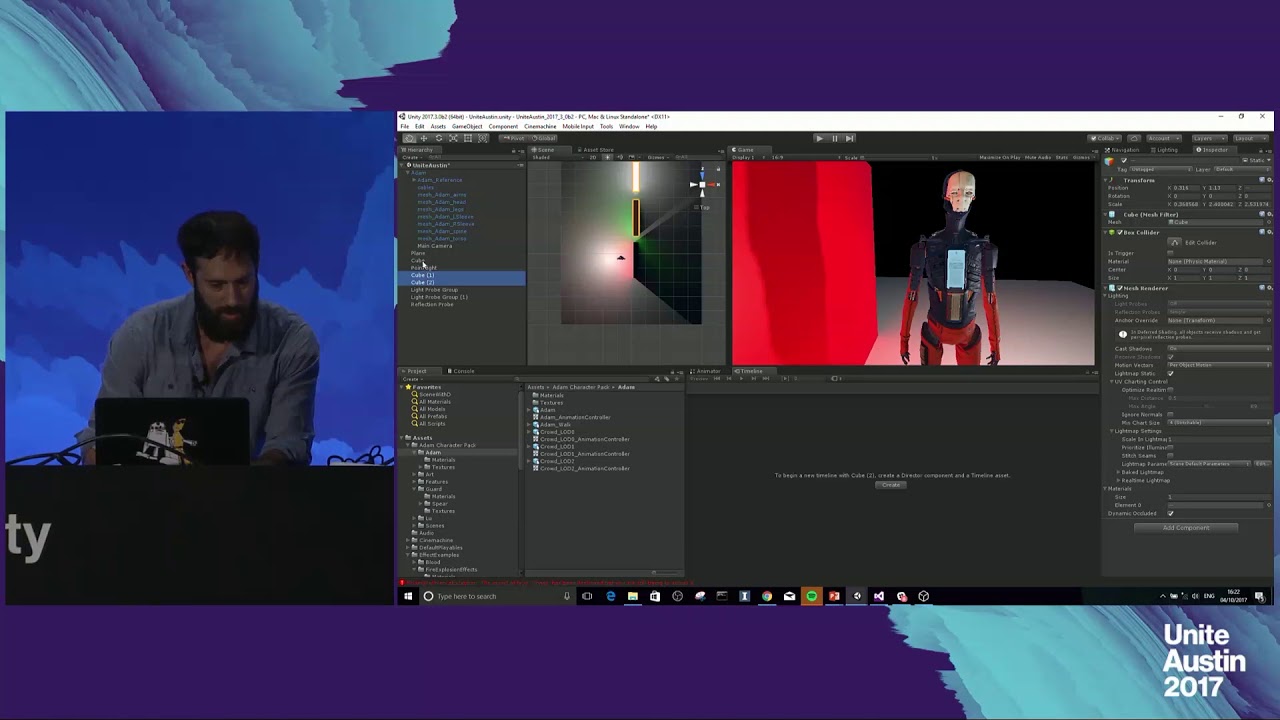This screenshot has width=1280, height=720.
Task: Toggle scene lighting sun icon
Action: pos(608,157)
